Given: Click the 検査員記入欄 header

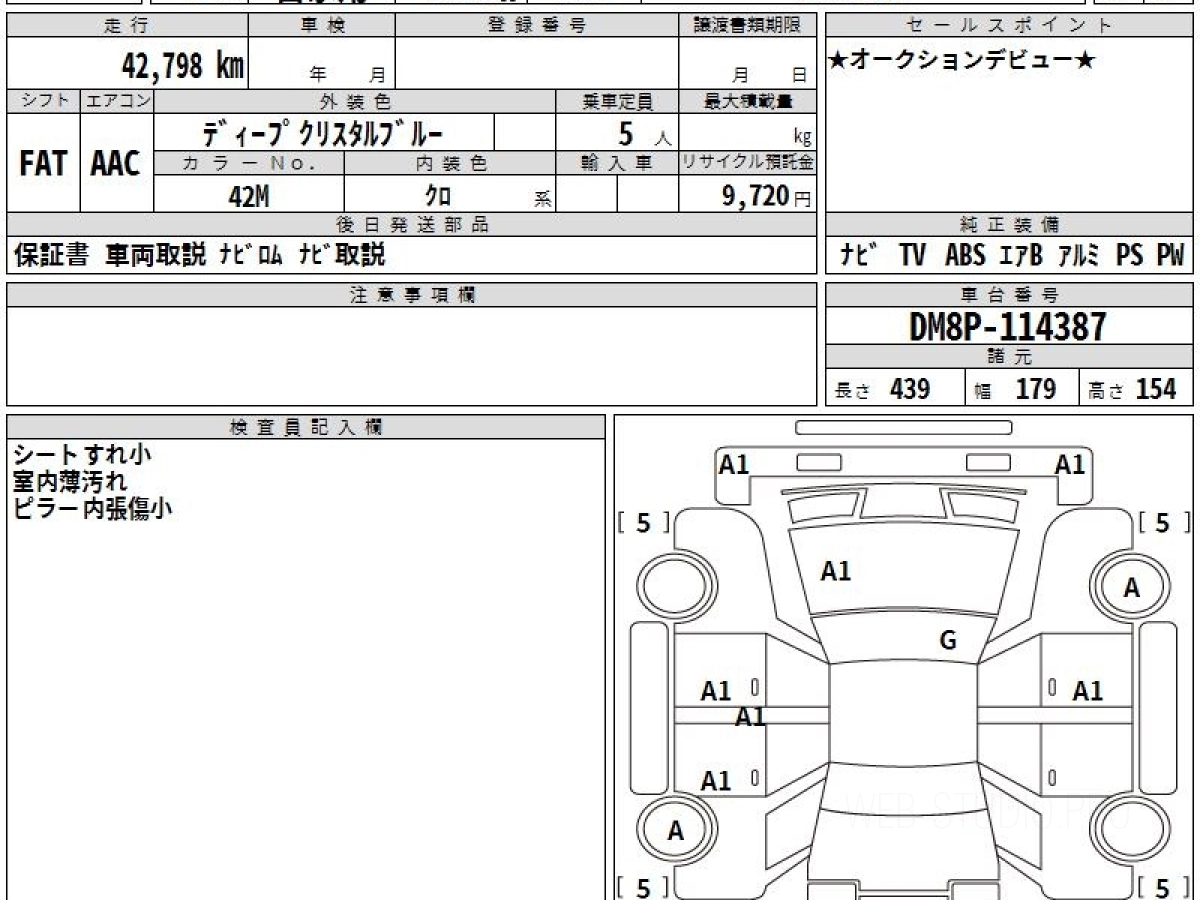Looking at the screenshot, I should 306,427.
